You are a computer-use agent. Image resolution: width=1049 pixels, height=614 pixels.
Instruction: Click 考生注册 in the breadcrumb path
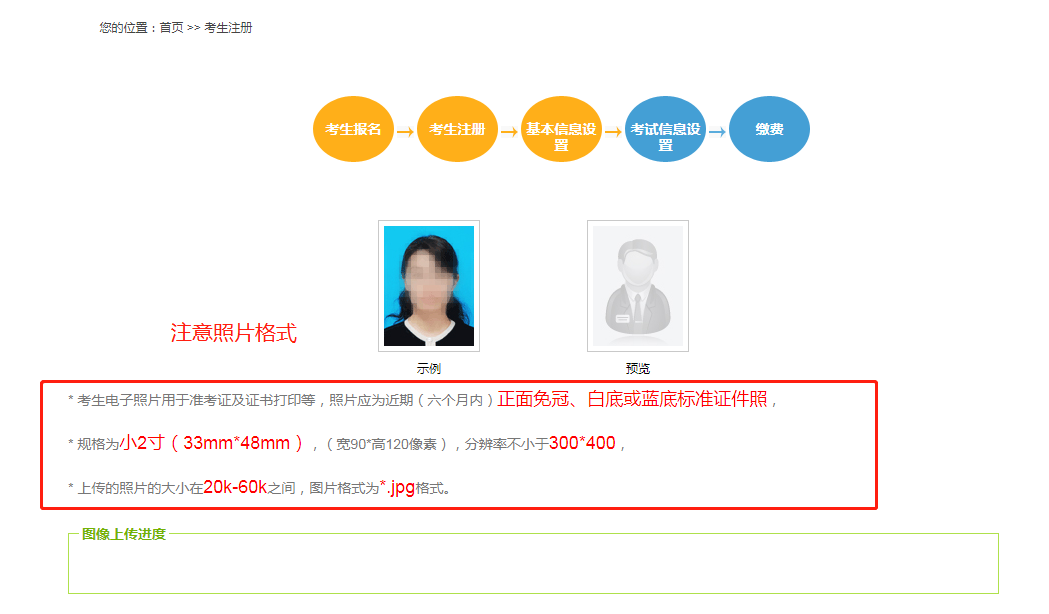228,28
